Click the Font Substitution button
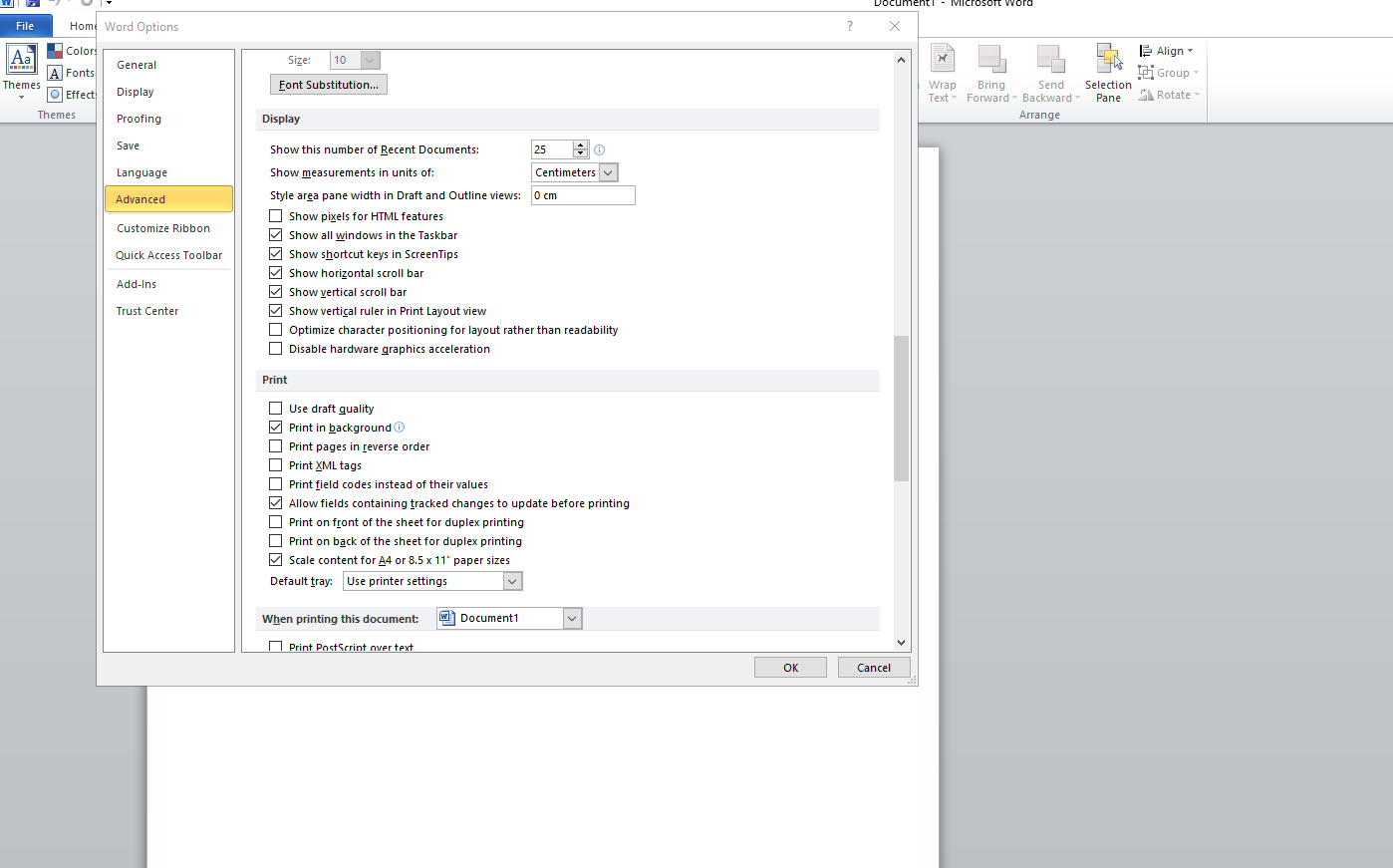 329,85
